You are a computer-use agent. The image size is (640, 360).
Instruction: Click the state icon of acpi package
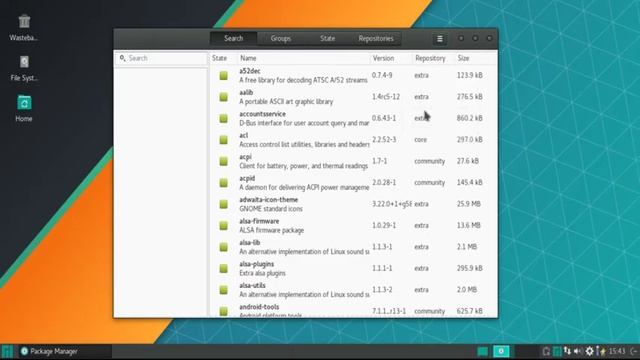223,161
